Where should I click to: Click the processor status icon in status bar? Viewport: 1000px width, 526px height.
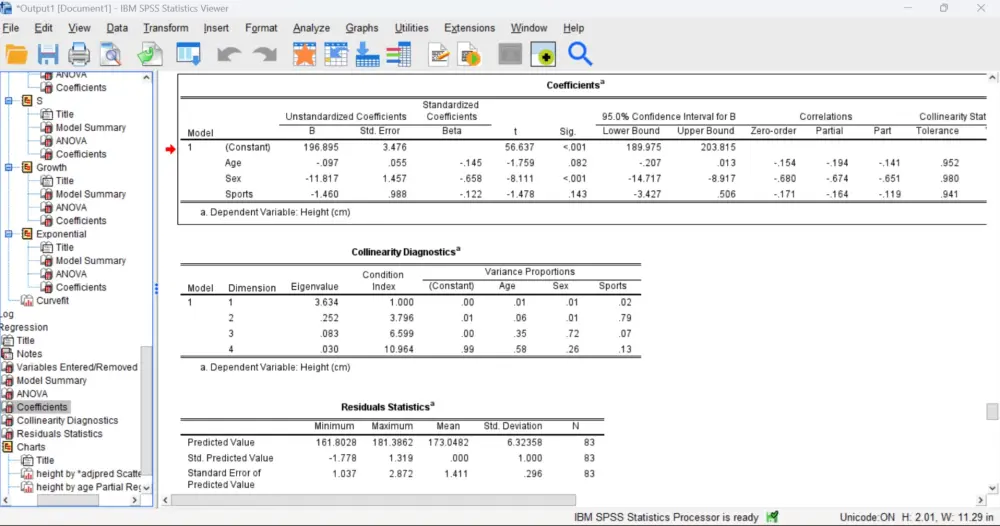pos(772,517)
